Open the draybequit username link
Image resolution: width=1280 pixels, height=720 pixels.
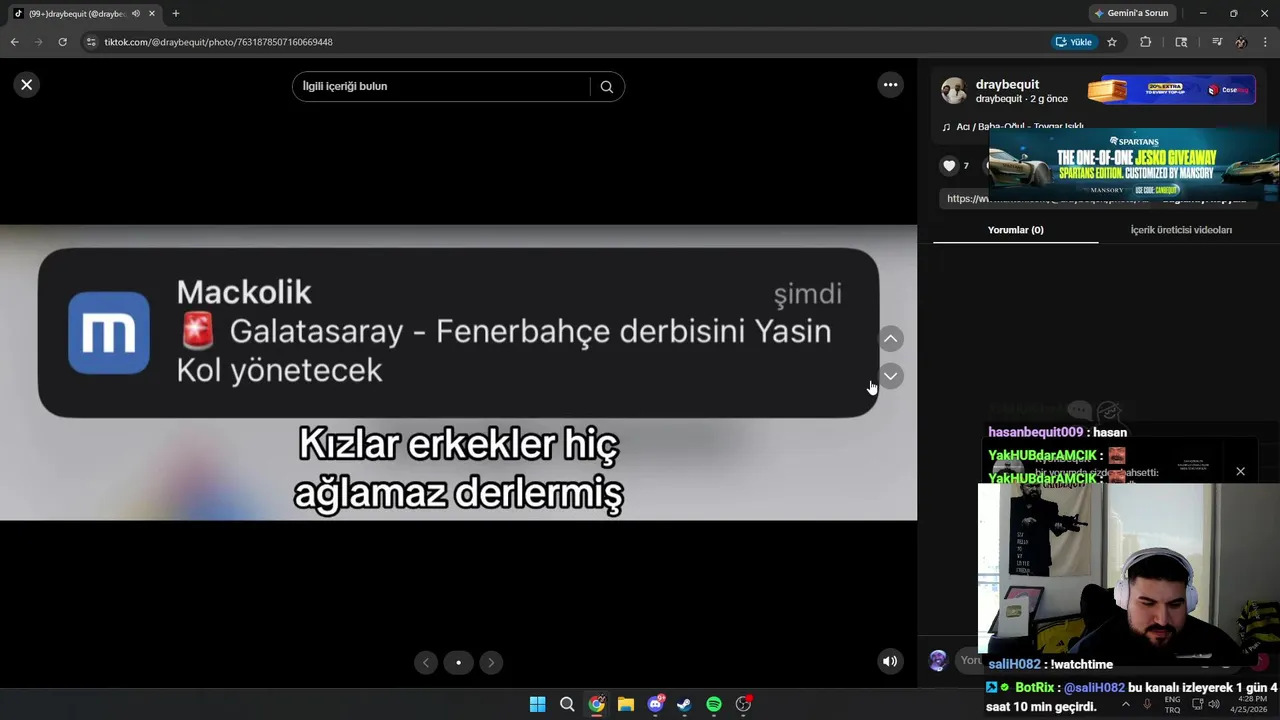tap(1007, 84)
